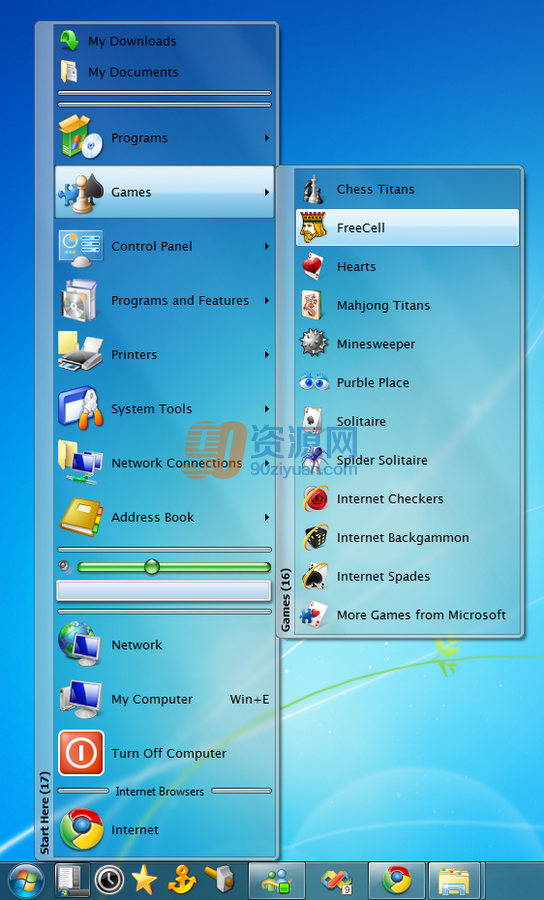Click the hammer taskbar icon

219,879
